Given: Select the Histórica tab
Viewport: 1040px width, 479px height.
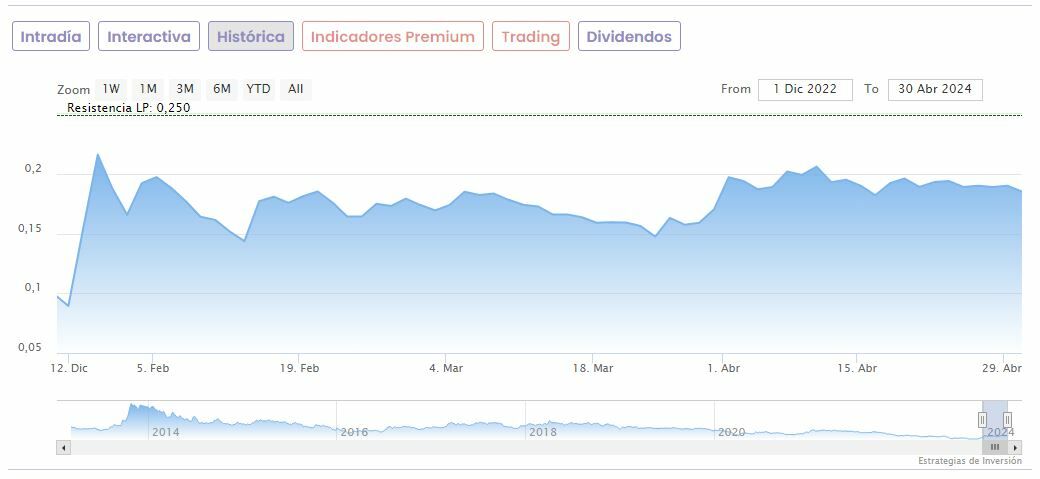Looking at the screenshot, I should [251, 37].
